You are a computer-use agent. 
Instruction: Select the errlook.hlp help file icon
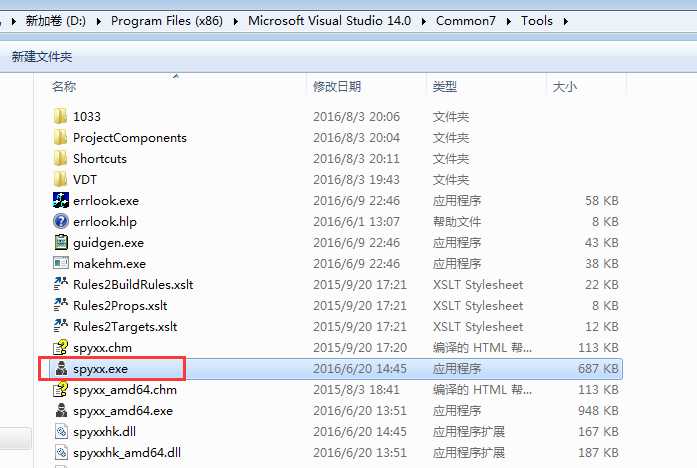(x=60, y=221)
